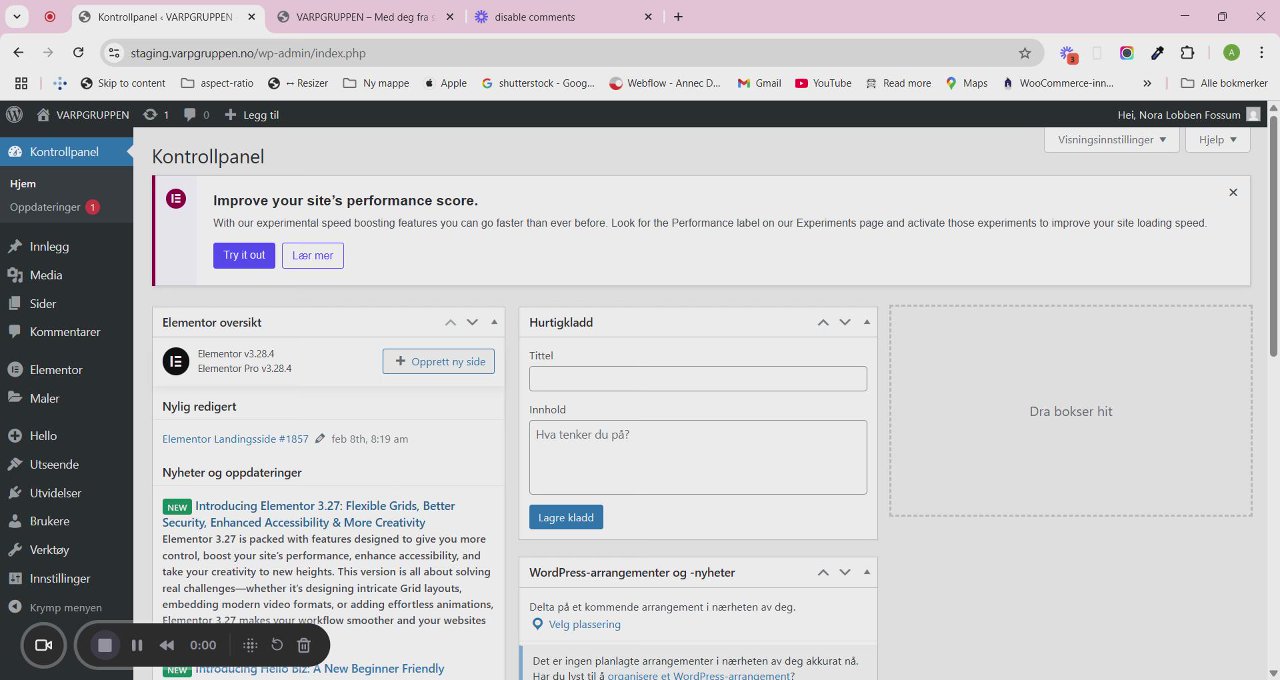Image resolution: width=1280 pixels, height=680 pixels.
Task: Click the Innhold text area
Action: (698, 457)
